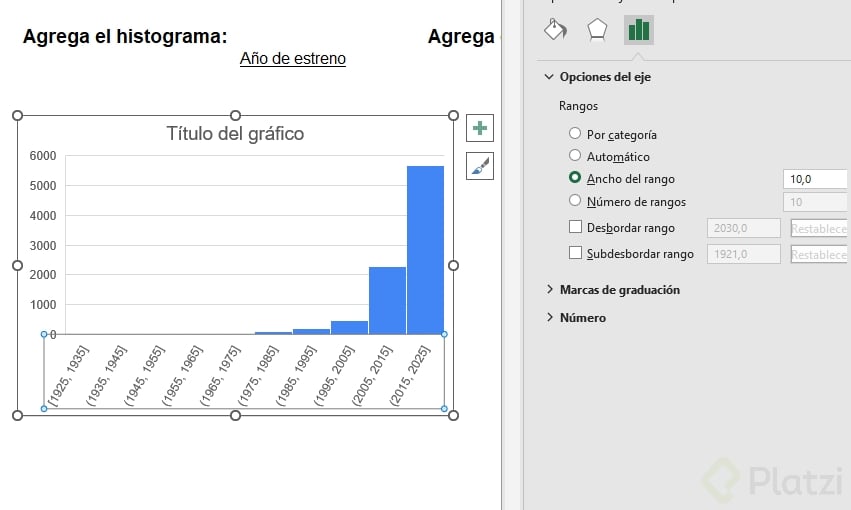Click the Número de rangos value field
The image size is (851, 510).
[x=815, y=202]
